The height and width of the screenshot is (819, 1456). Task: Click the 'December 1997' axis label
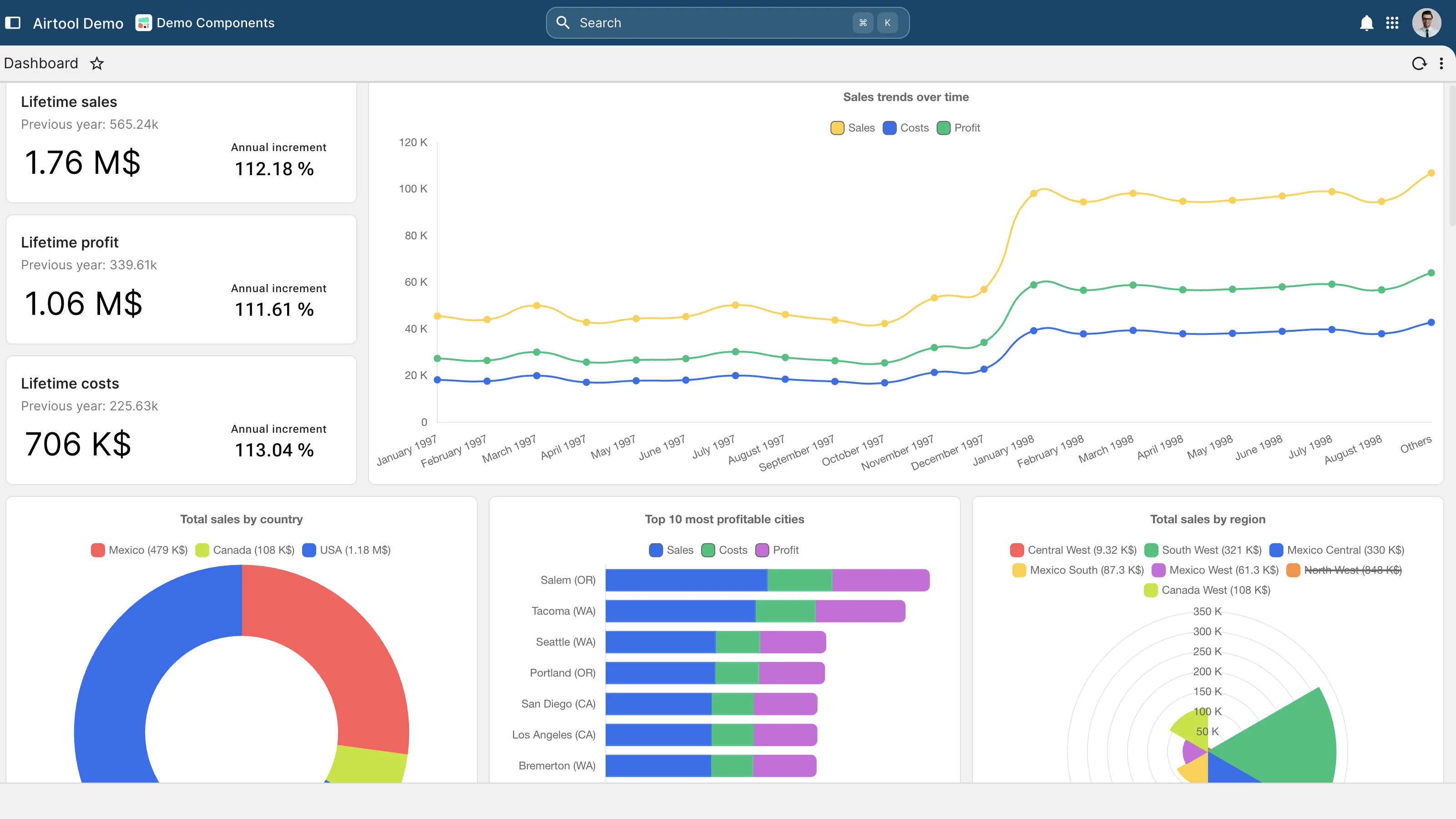pyautogui.click(x=947, y=452)
